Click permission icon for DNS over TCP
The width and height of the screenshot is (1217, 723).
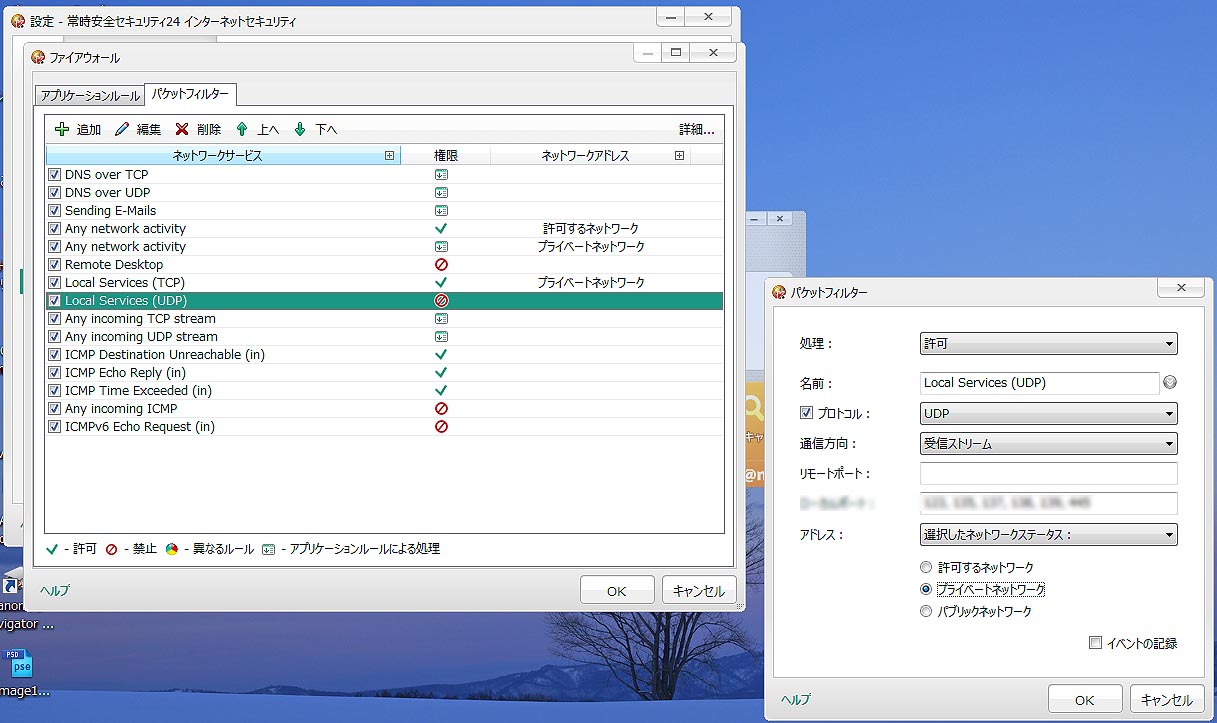coord(441,175)
